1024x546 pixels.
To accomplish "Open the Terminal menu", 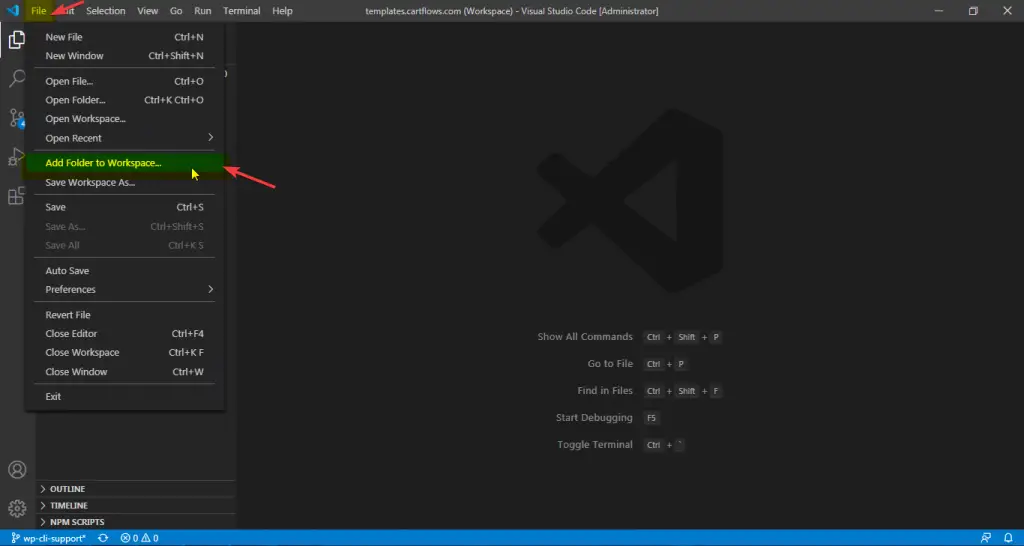I will [x=242, y=10].
